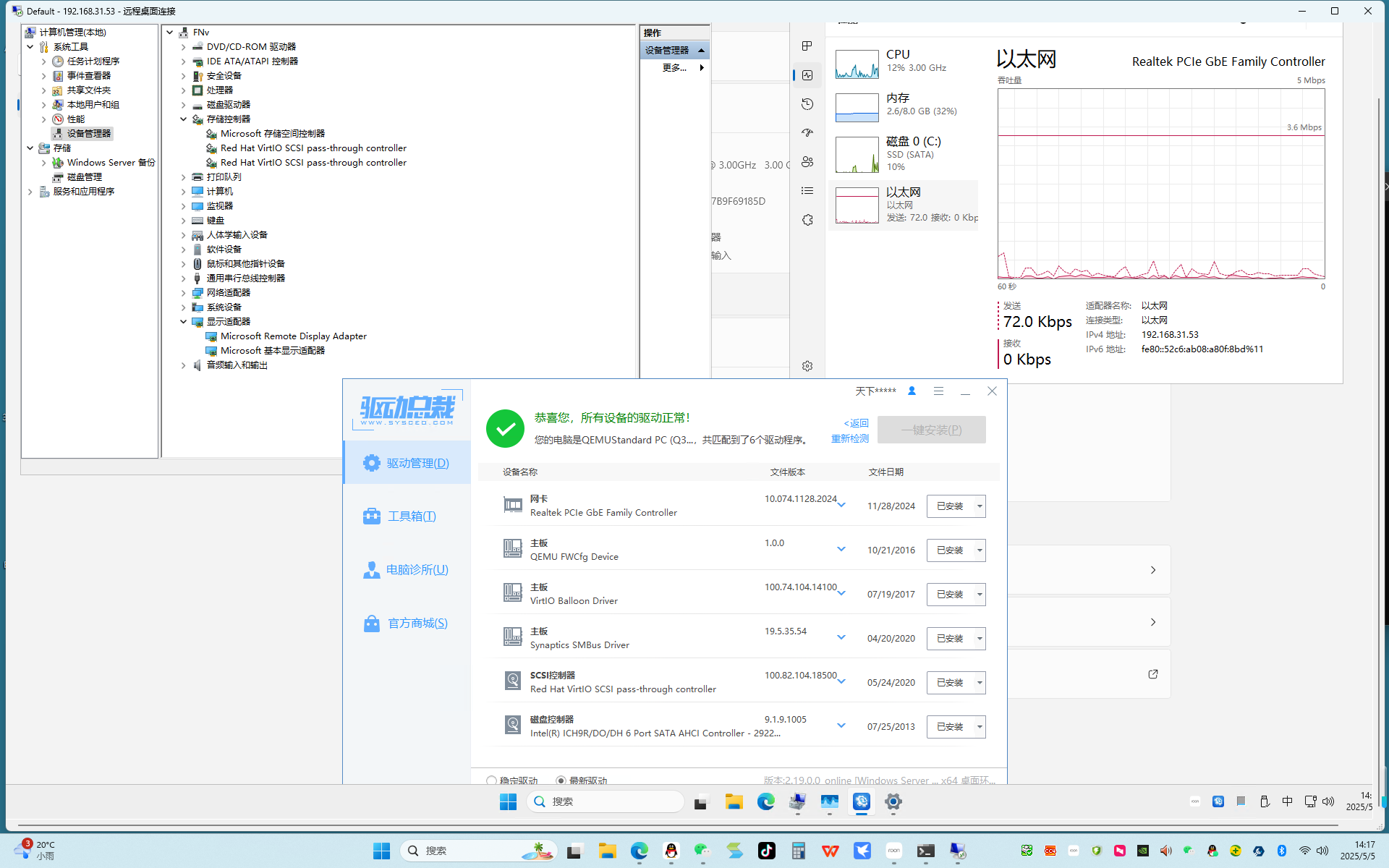
Task: Open TikTok icon in host taskbar
Action: coord(767,851)
